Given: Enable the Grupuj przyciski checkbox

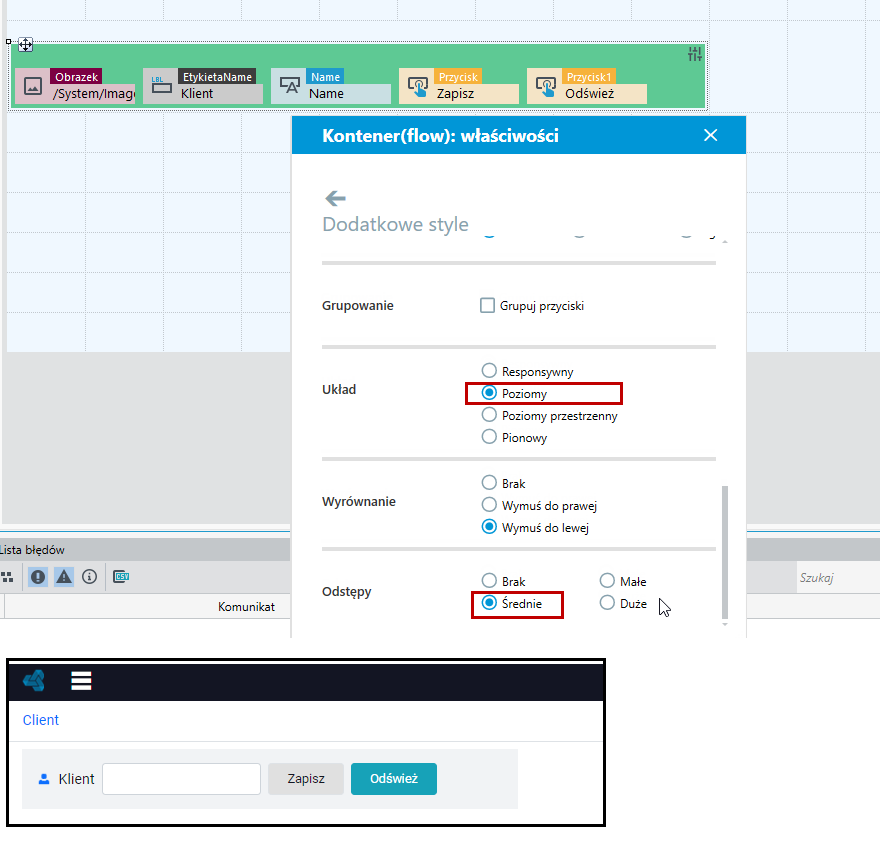Looking at the screenshot, I should click(x=487, y=305).
